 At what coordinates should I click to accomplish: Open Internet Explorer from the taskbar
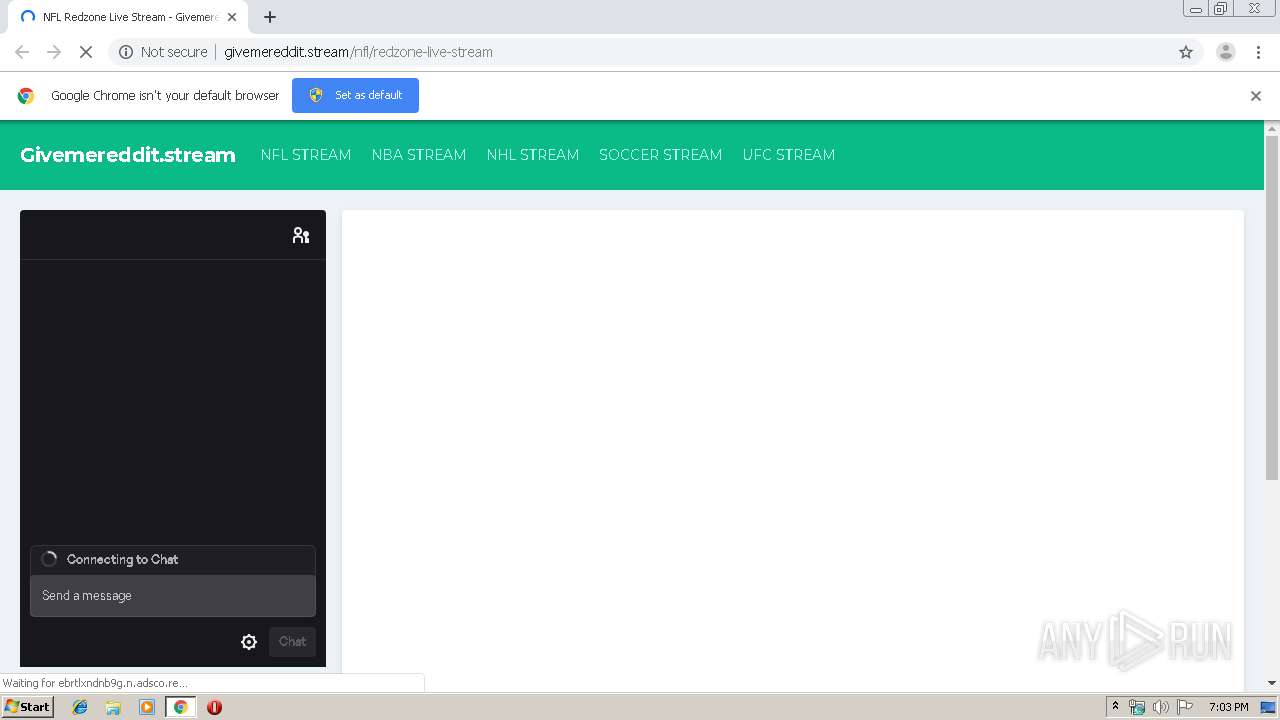(80, 707)
